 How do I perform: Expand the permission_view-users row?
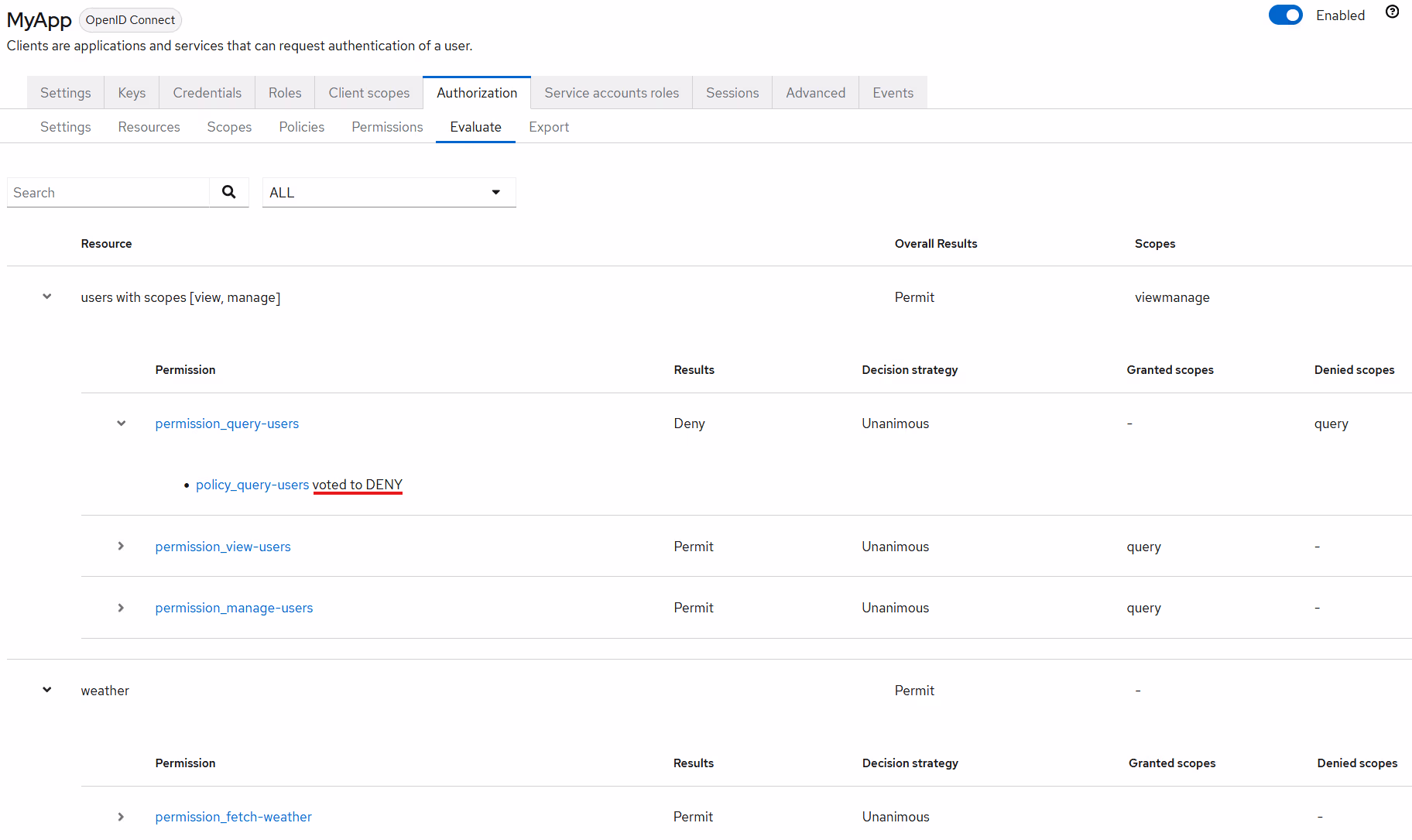coord(121,546)
